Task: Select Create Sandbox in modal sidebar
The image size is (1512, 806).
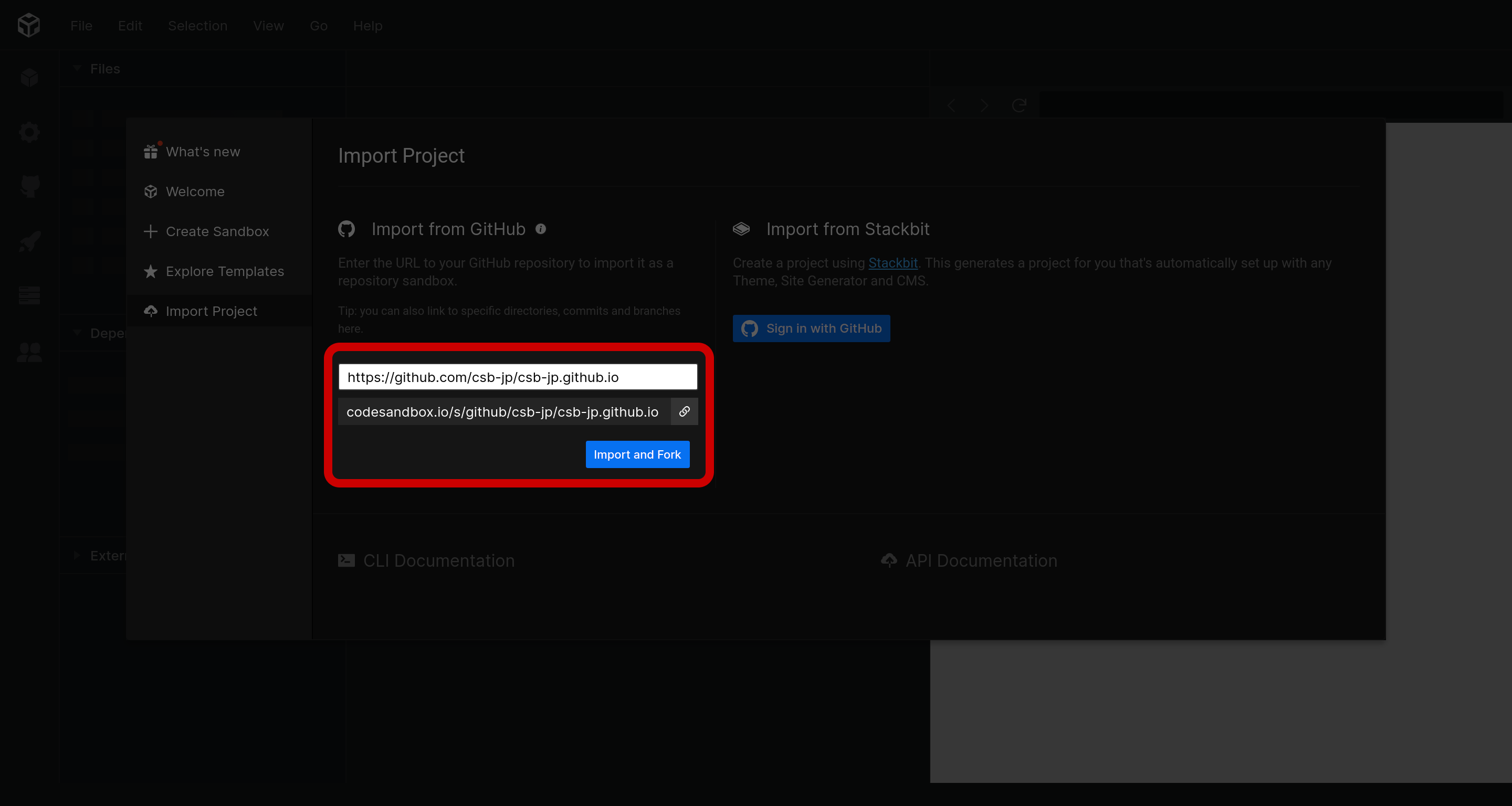Action: 219,232
